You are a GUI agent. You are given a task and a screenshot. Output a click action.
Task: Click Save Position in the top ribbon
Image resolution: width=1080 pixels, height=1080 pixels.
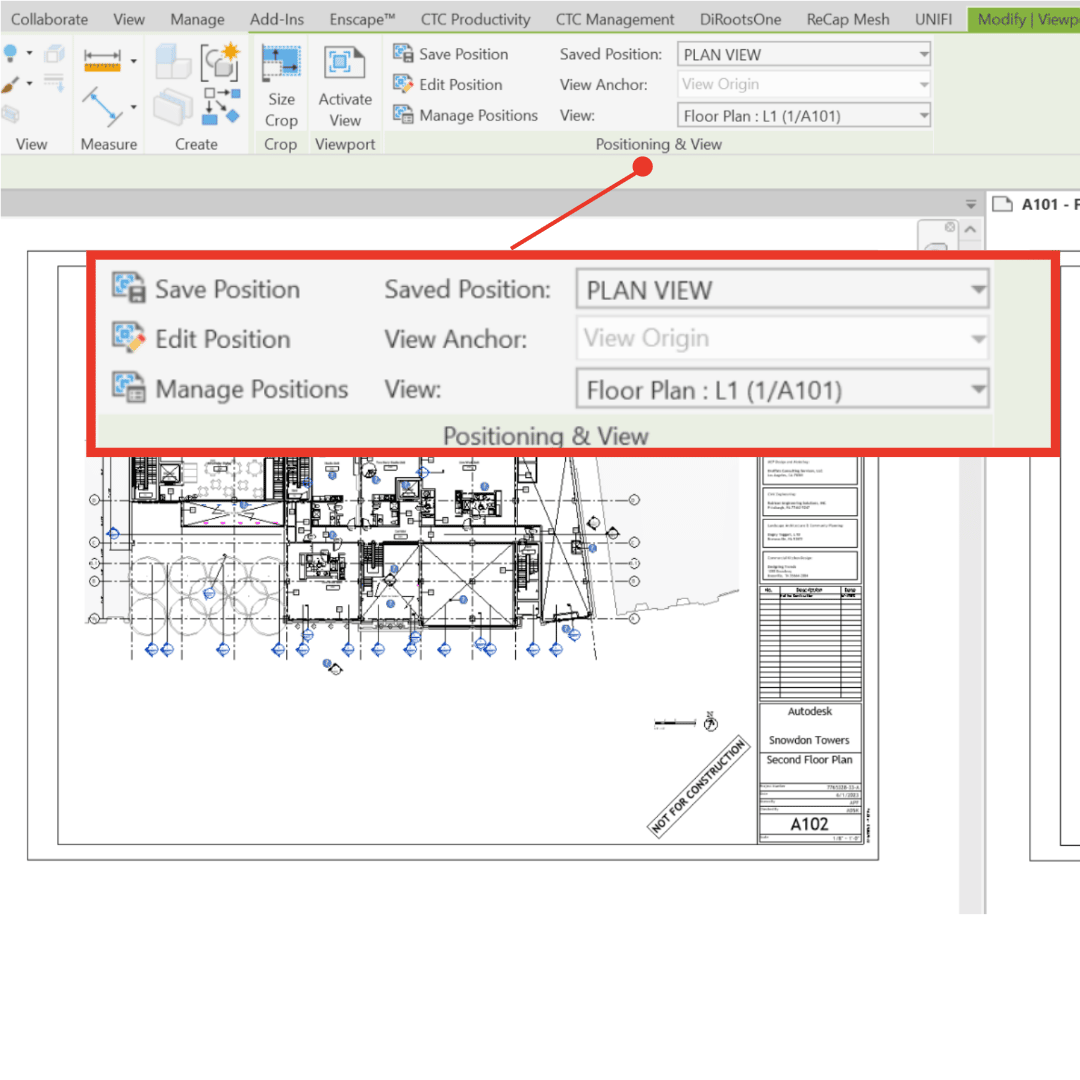coord(451,54)
